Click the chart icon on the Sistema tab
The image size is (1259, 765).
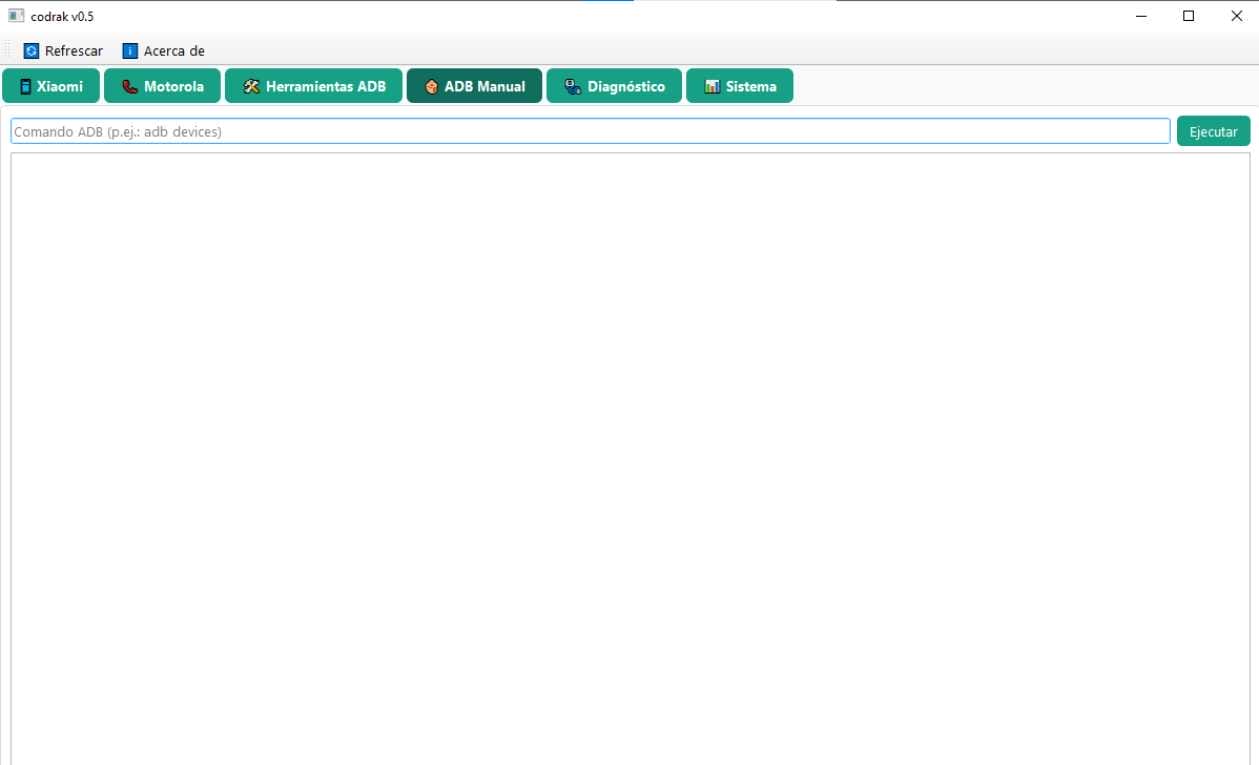click(x=713, y=86)
